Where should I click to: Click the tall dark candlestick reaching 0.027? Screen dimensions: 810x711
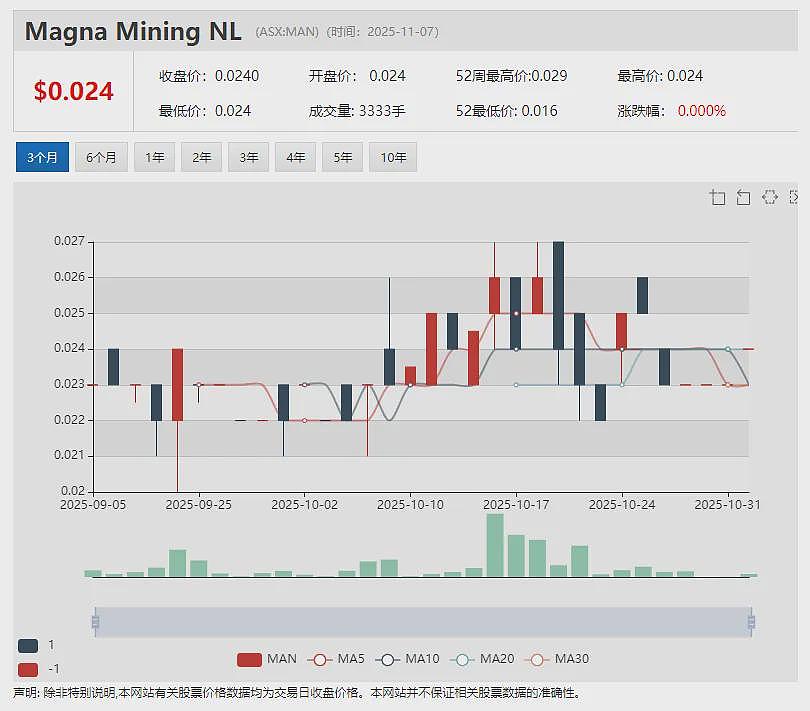pos(558,295)
